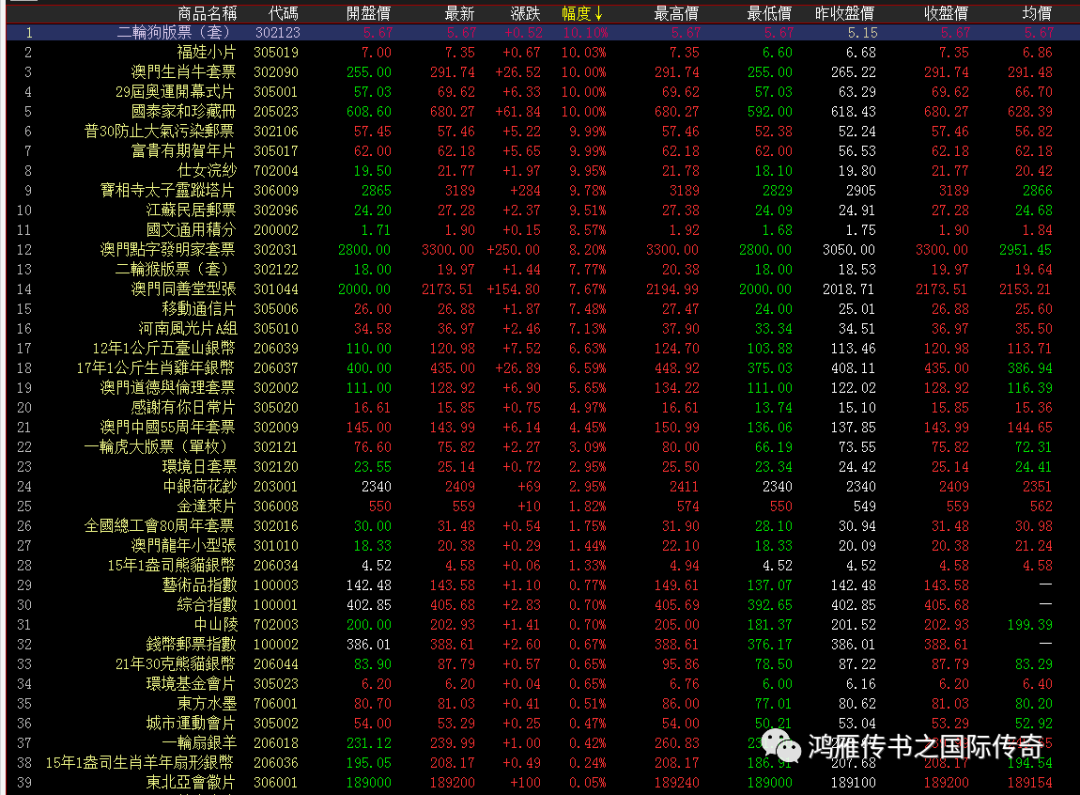Select 富貴有期賀年片 row

point(543,151)
